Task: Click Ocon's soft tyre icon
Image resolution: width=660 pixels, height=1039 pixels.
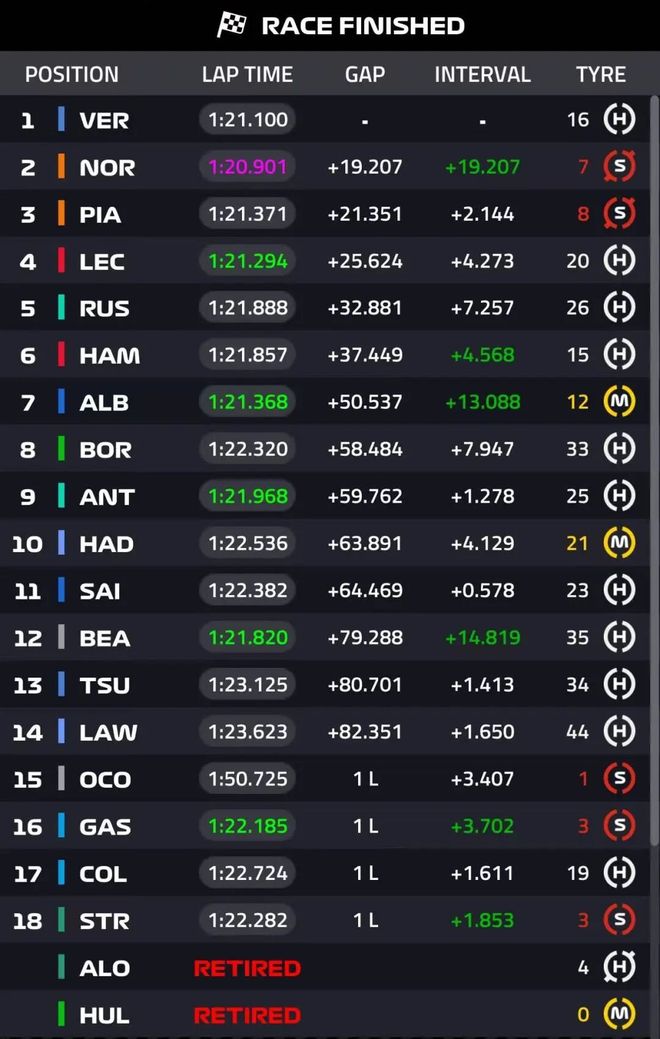Action: [x=619, y=779]
